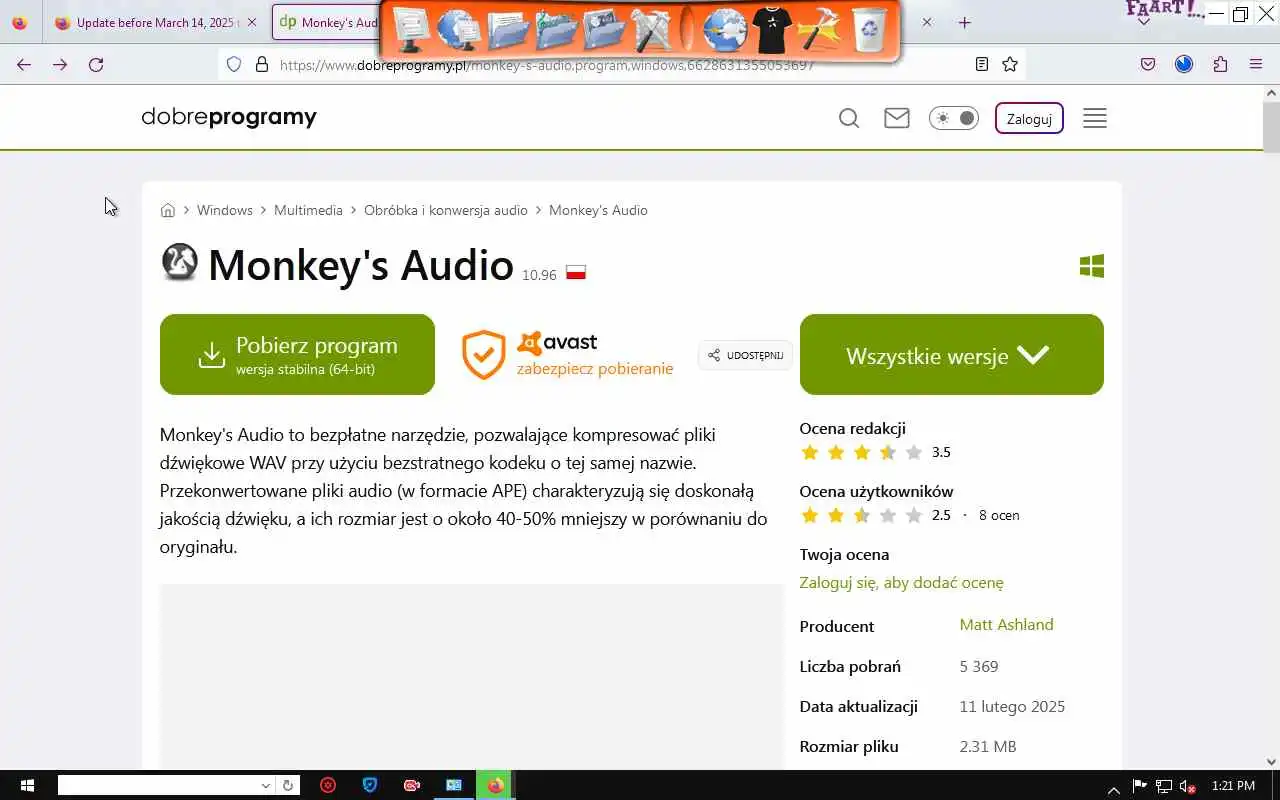Screen dimensions: 1280x800
Task: Click the hammer and screwdriver tools dock icon
Action: click(x=652, y=29)
